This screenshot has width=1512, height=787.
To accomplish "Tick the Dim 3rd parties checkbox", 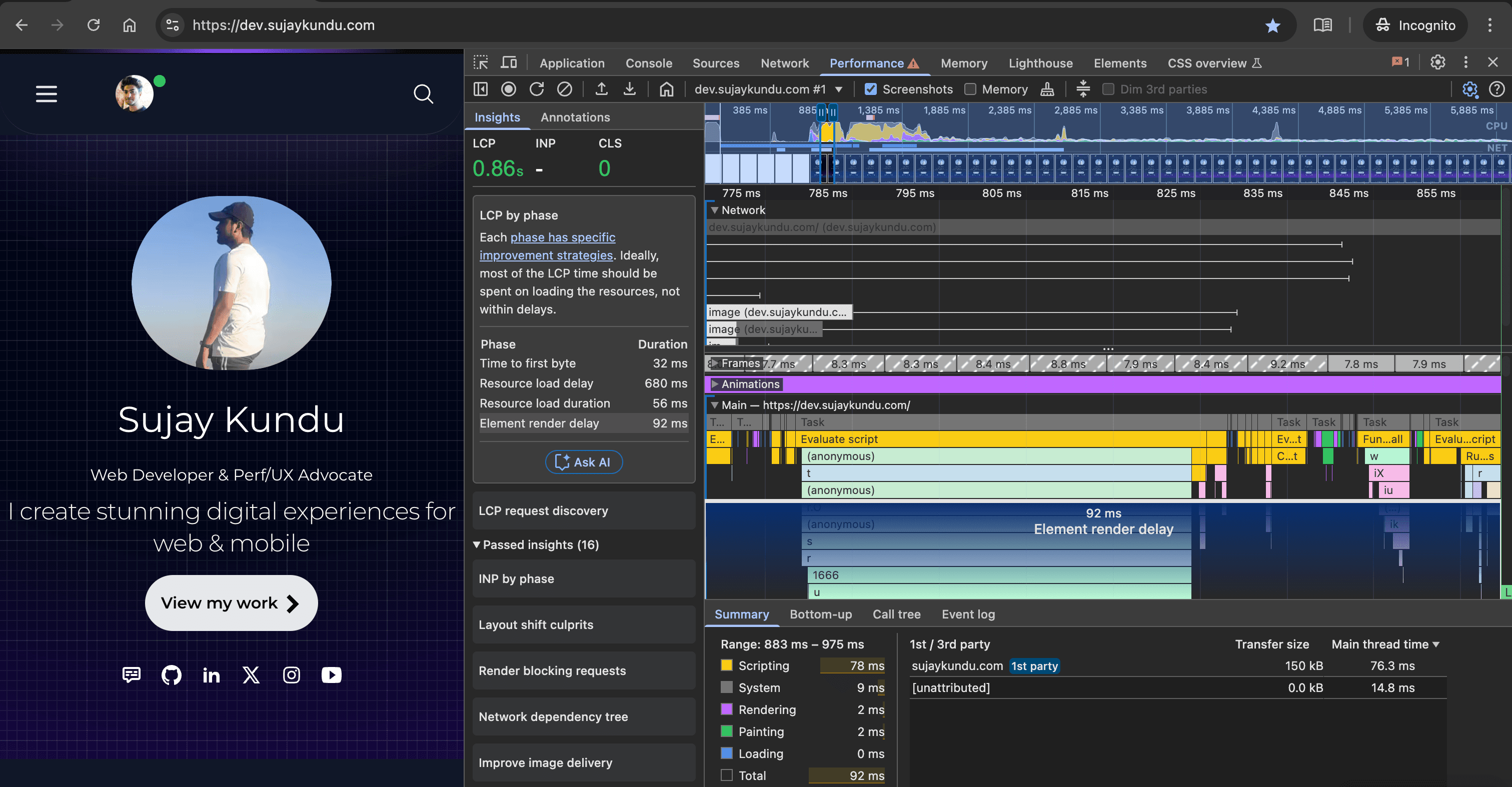I will (1108, 89).
